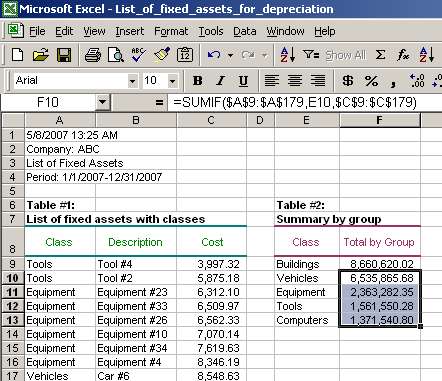Image resolution: width=442 pixels, height=381 pixels.
Task: Click the Show All button
Action: point(346,55)
